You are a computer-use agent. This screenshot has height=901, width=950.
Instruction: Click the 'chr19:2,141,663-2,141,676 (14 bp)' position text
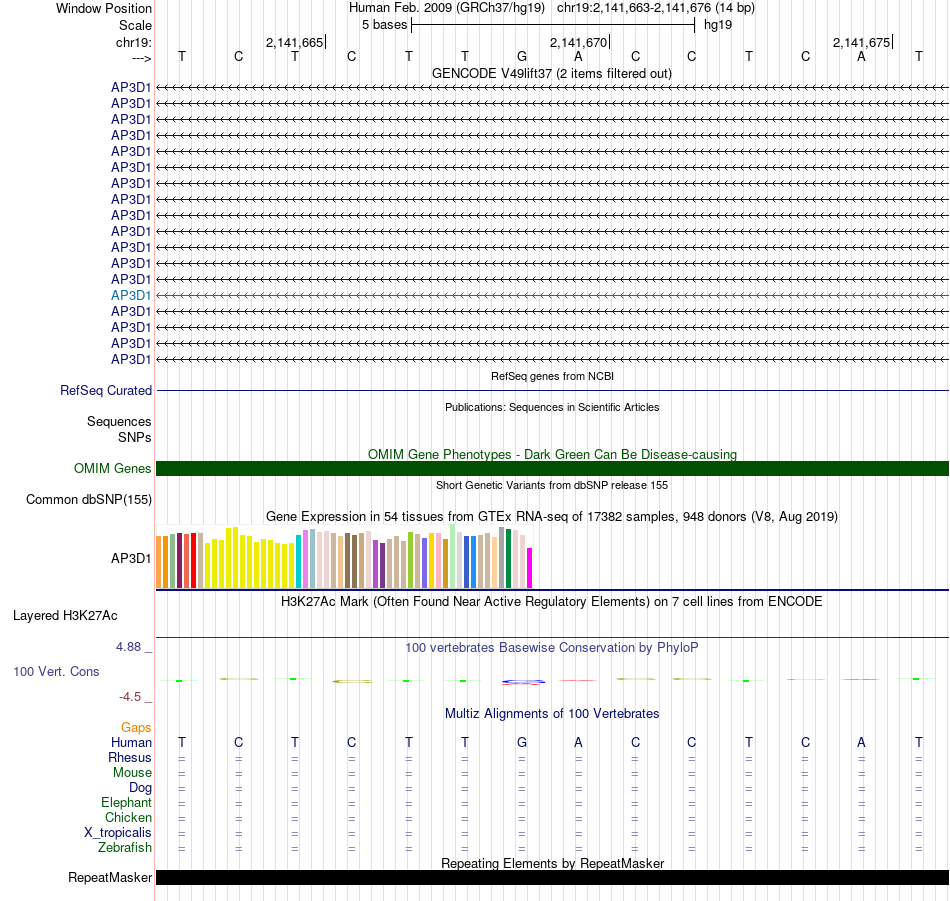[656, 8]
